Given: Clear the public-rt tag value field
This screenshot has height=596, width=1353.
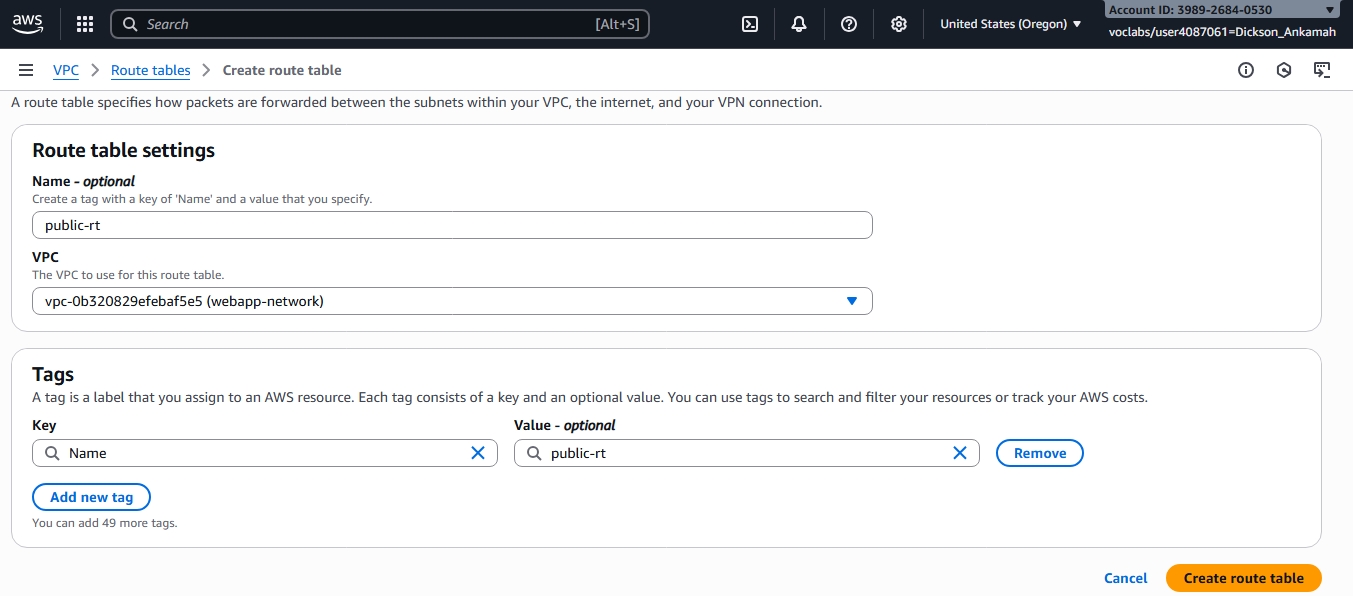Looking at the screenshot, I should coord(960,453).
